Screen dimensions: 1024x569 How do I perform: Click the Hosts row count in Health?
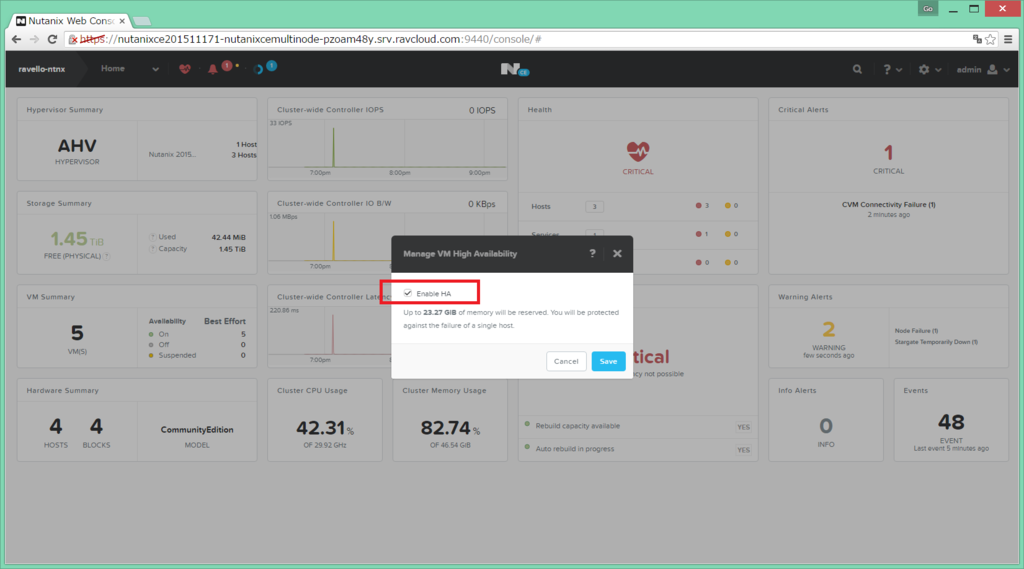coord(594,206)
